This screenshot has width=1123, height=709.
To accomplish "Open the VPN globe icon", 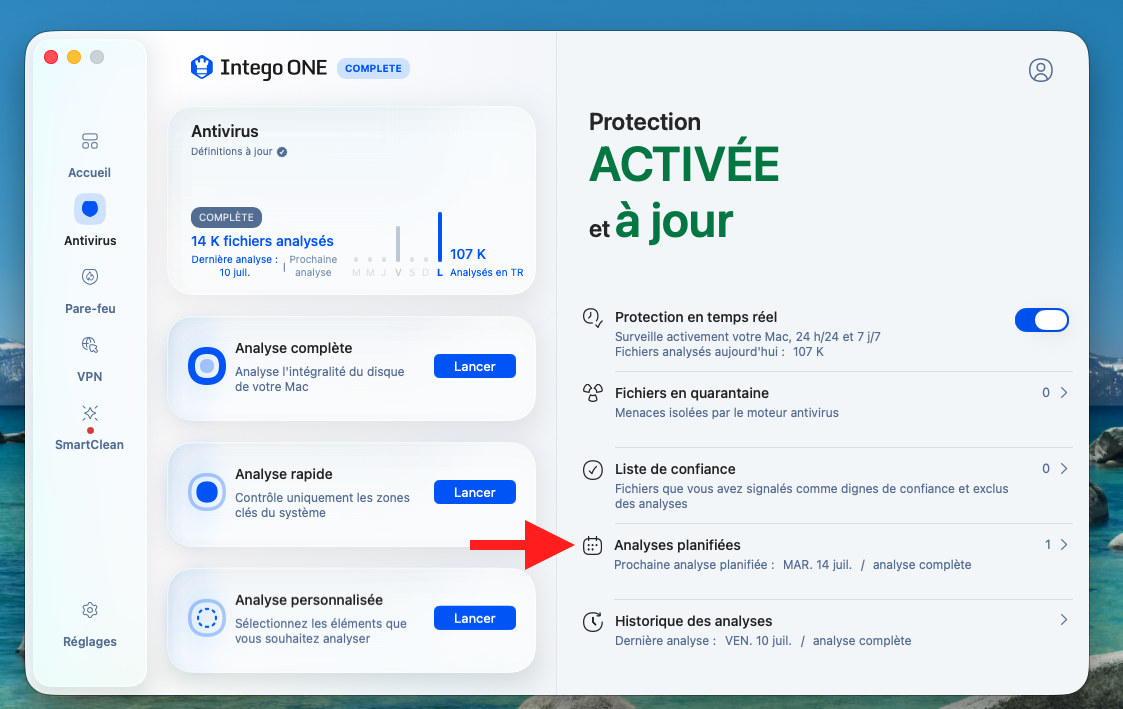I will pyautogui.click(x=90, y=345).
